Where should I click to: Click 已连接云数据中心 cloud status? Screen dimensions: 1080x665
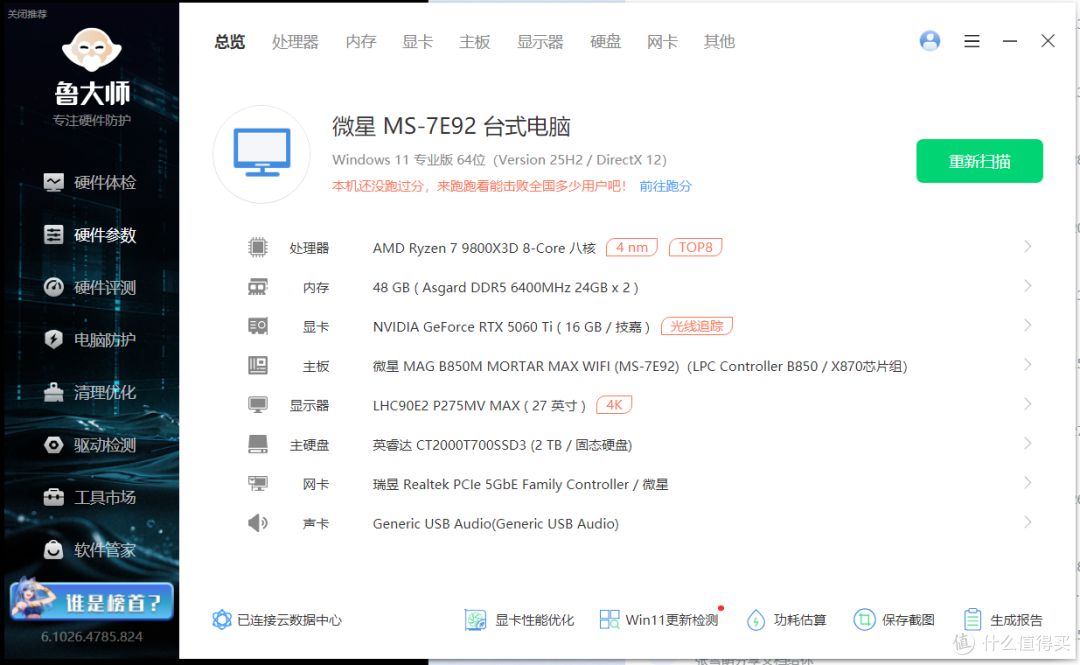[x=277, y=620]
